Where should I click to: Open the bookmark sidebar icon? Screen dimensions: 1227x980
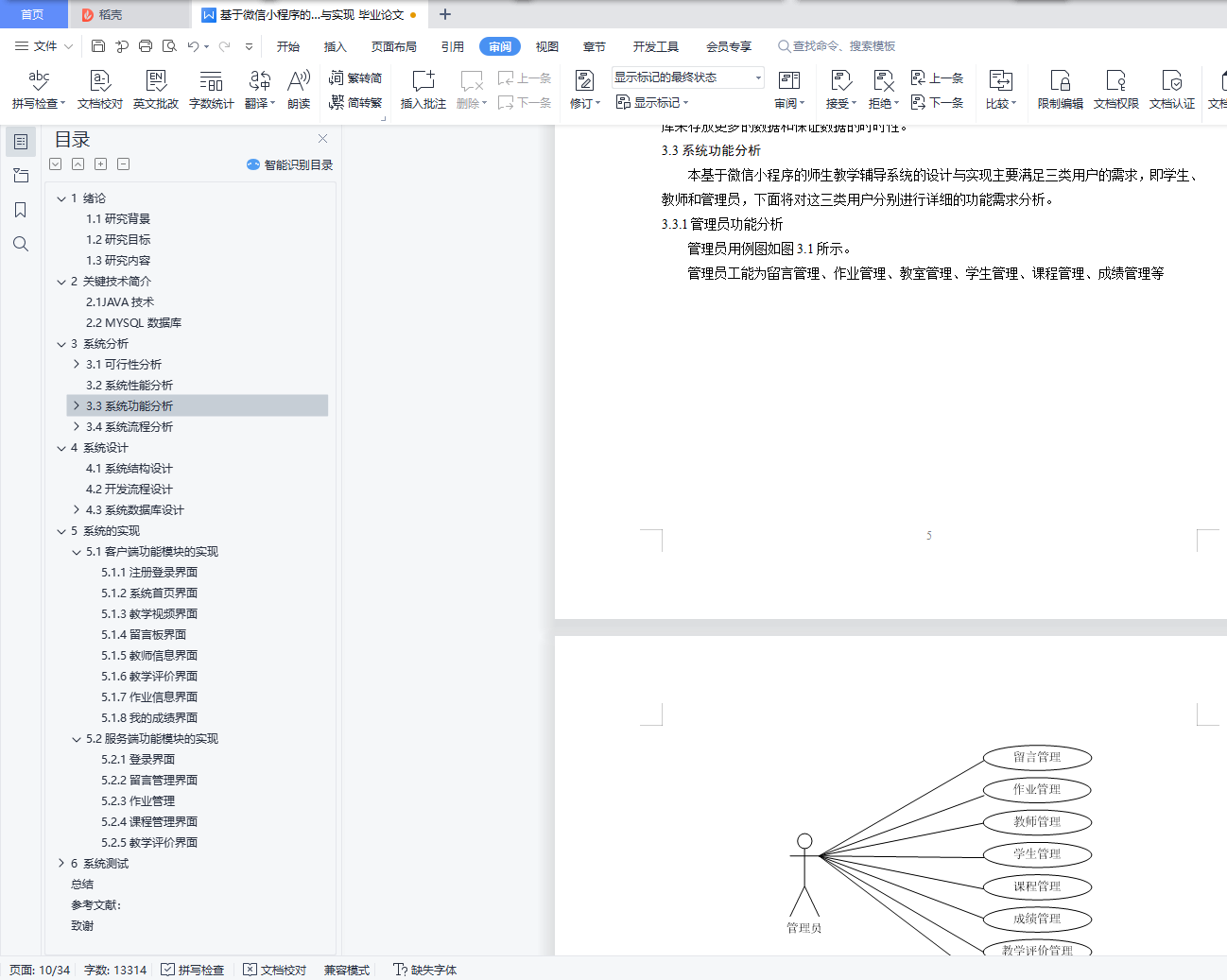pos(20,210)
